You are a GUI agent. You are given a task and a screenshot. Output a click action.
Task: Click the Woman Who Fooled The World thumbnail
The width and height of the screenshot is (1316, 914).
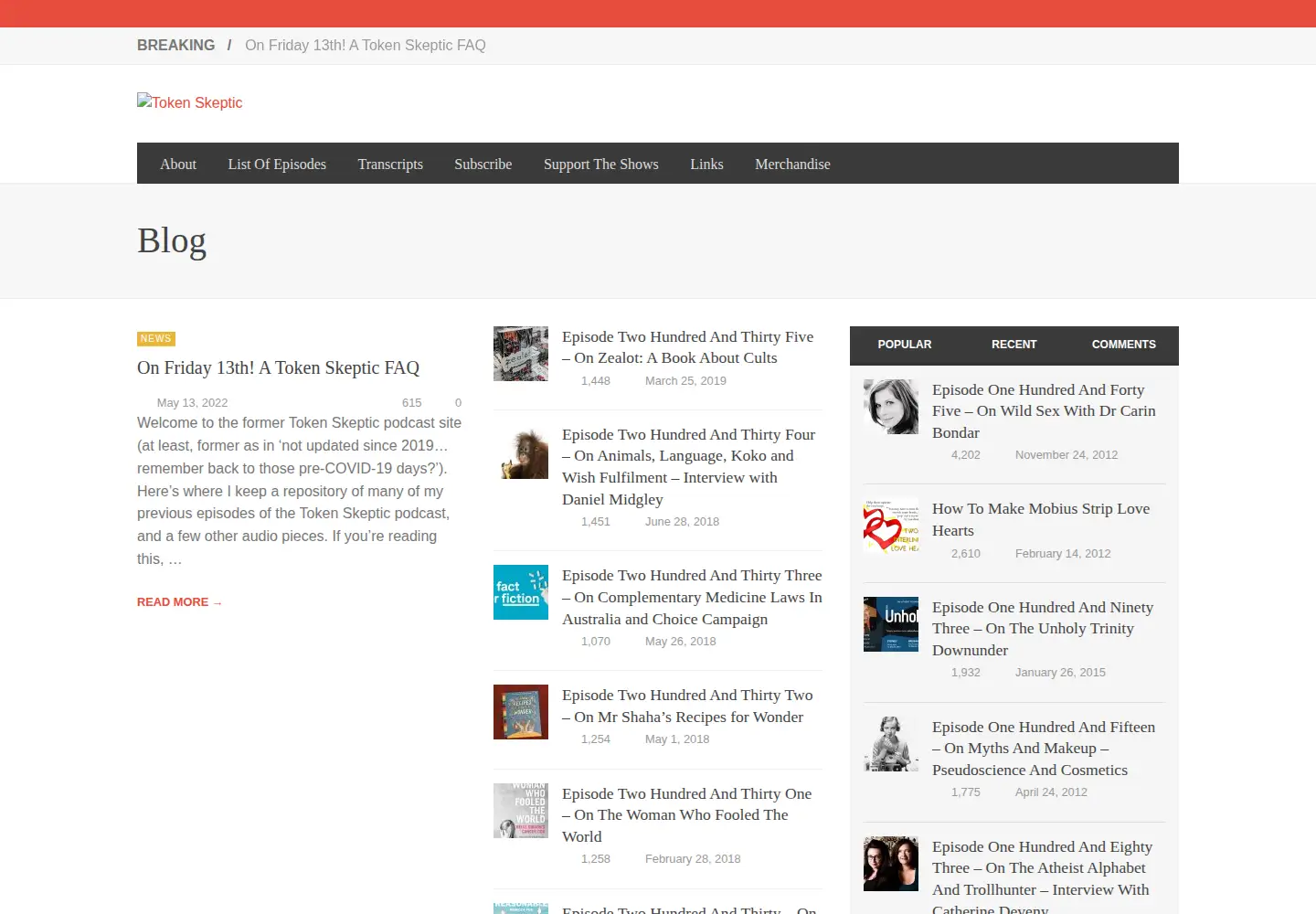pos(521,811)
